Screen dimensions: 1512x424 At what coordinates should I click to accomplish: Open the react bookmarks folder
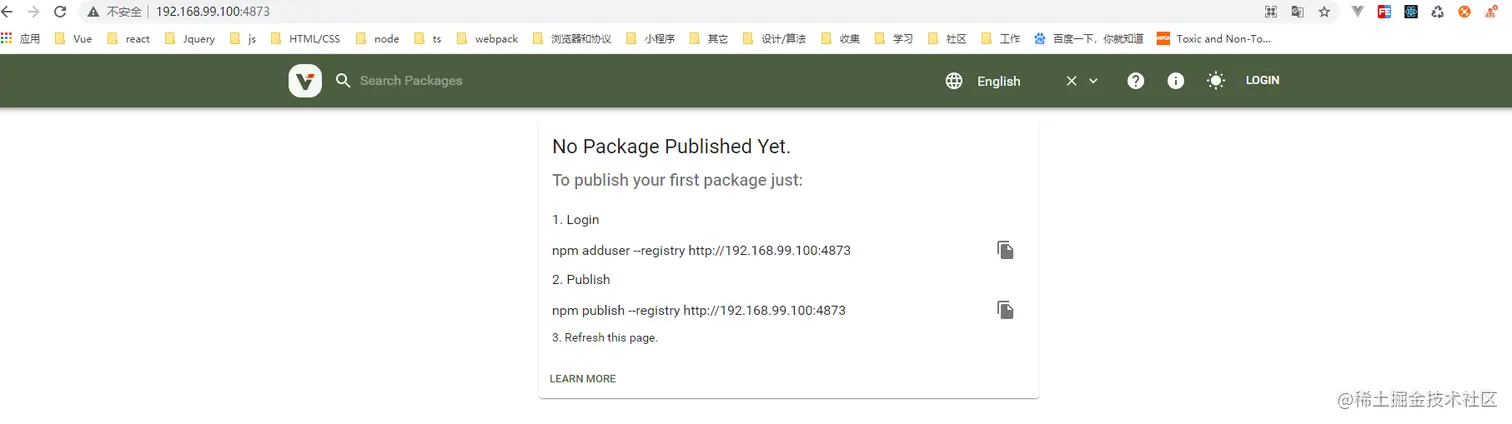point(128,39)
